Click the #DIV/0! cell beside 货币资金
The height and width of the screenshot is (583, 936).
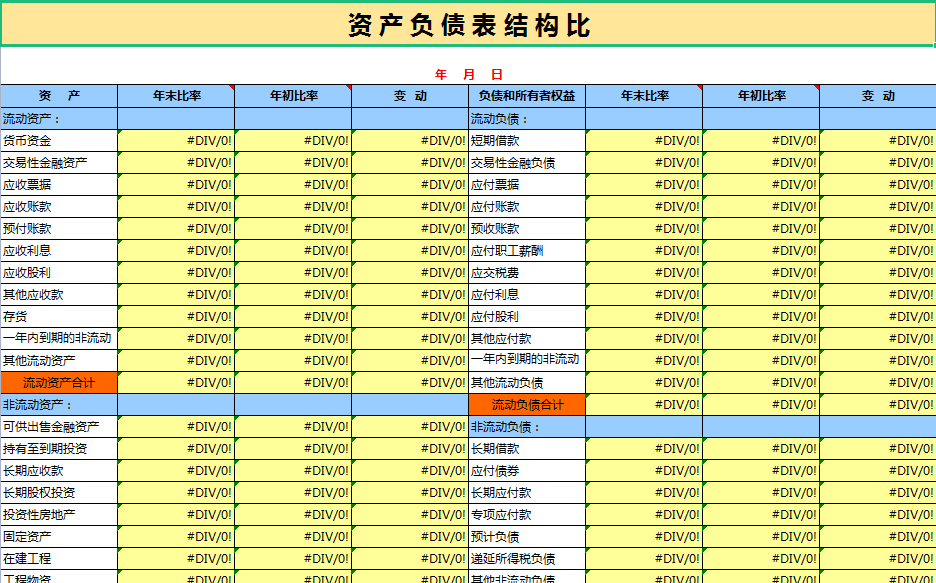click(x=176, y=140)
